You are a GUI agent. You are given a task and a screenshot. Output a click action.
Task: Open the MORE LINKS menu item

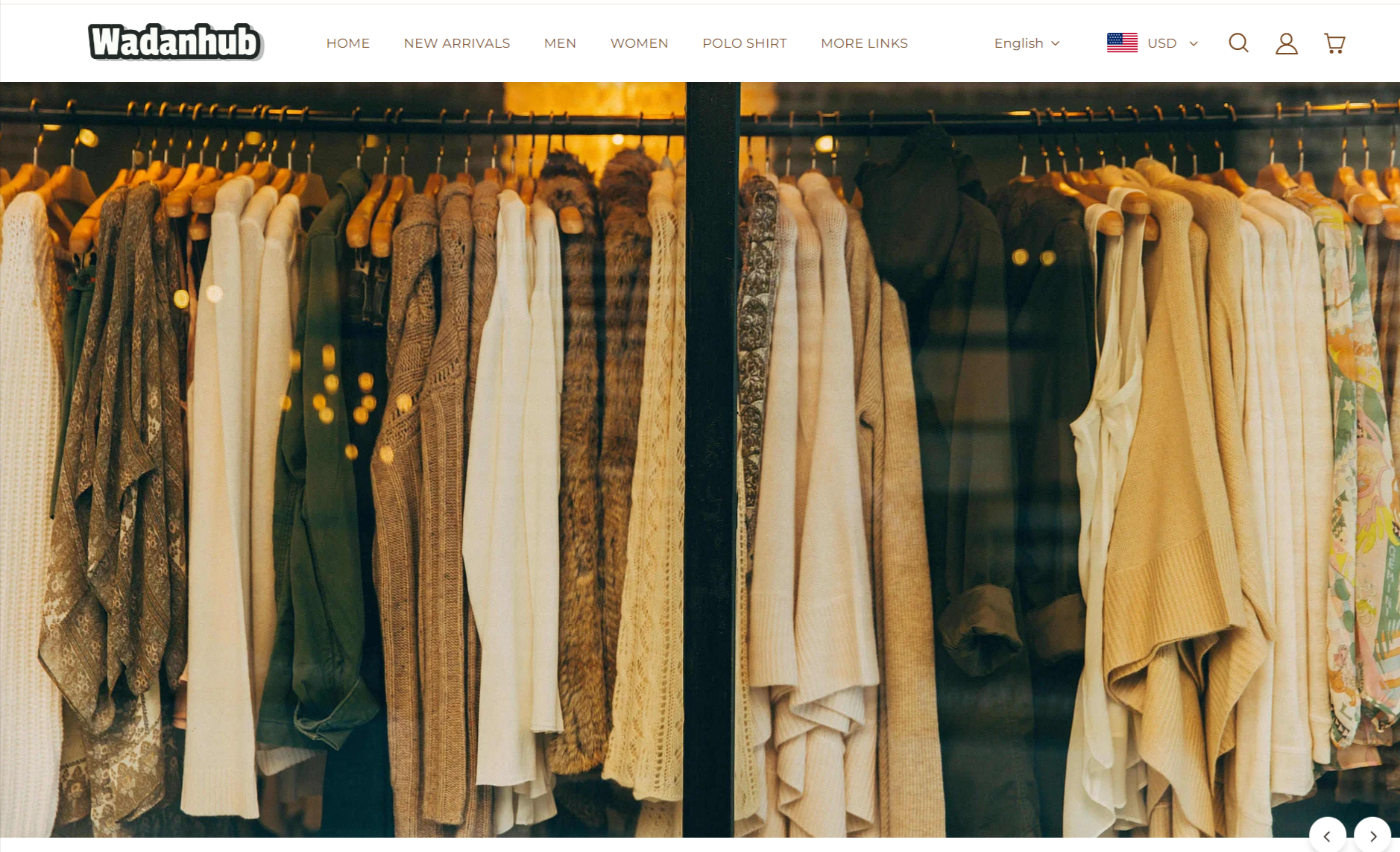point(864,43)
